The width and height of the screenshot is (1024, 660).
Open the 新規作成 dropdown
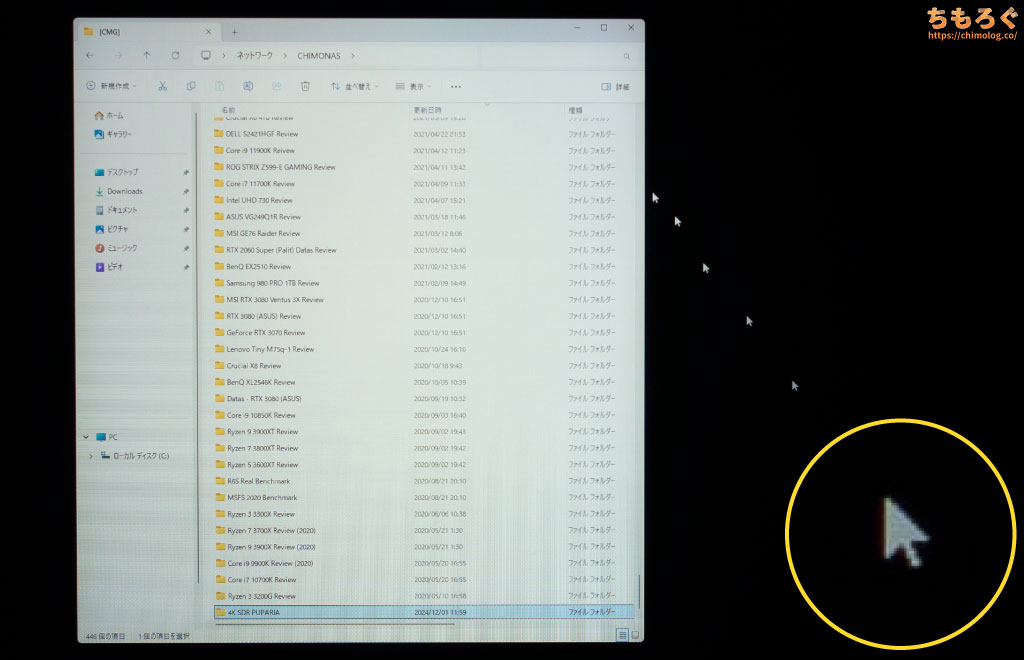pyautogui.click(x=112, y=86)
